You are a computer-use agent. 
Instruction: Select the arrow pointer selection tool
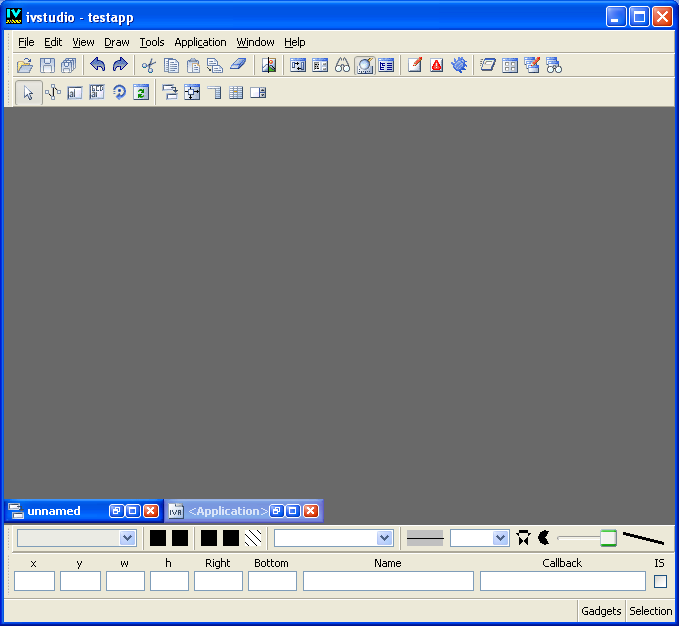(28, 93)
